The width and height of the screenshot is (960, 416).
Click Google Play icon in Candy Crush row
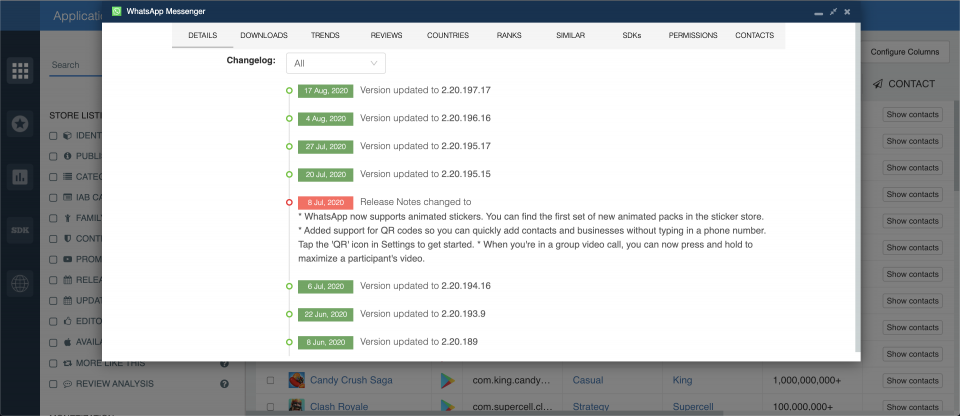point(448,380)
